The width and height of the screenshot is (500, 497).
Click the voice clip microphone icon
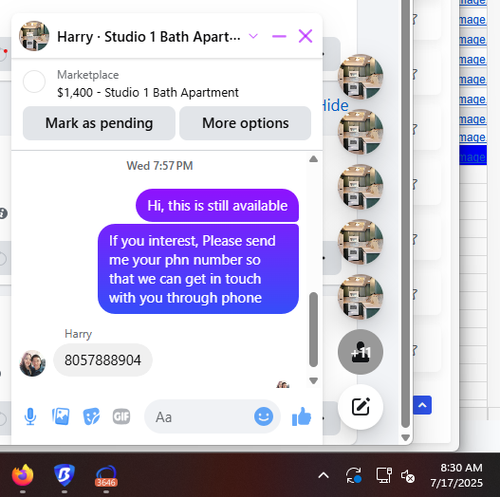pyautogui.click(x=30, y=417)
